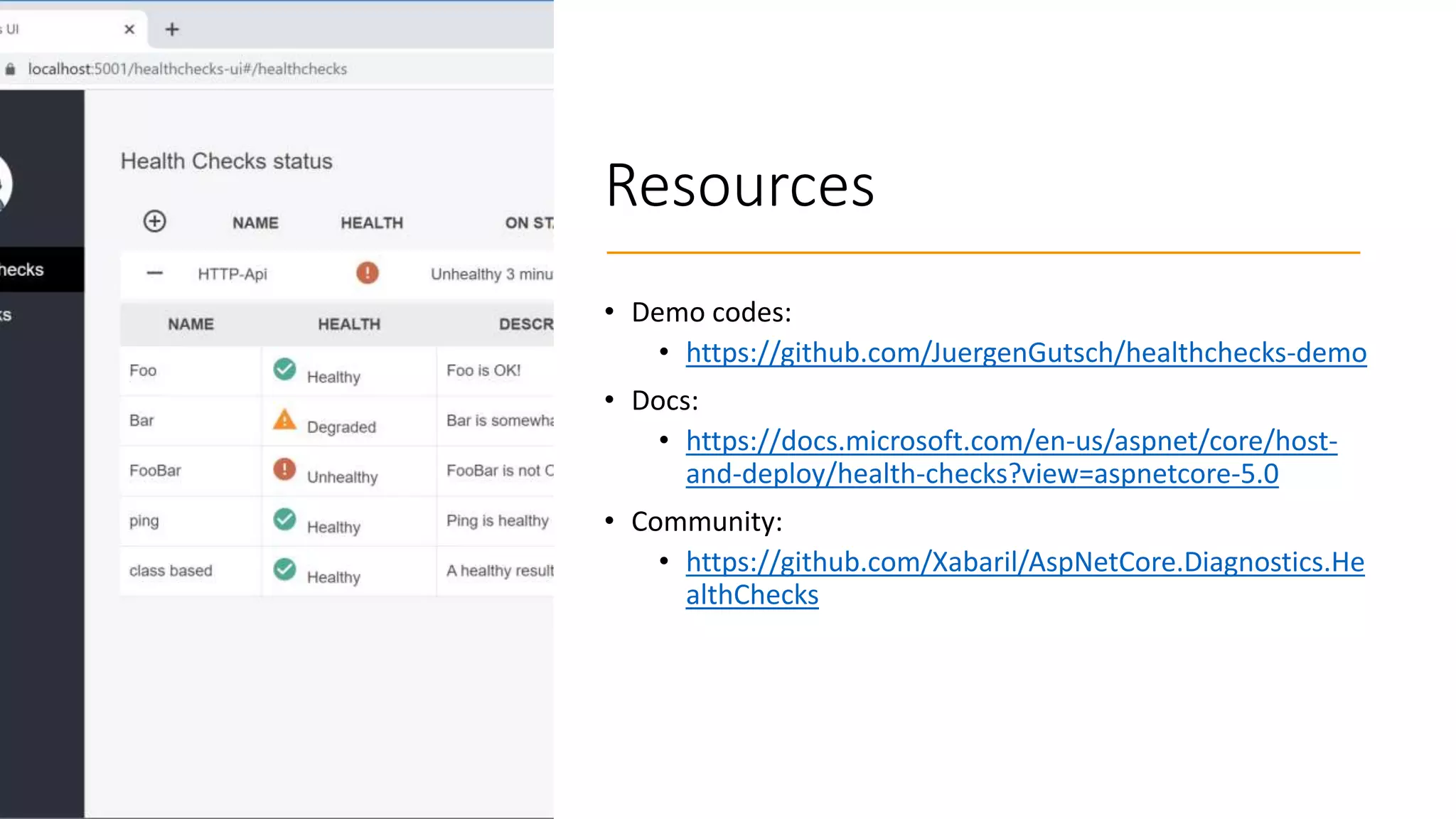Click the class based row name

171,571
